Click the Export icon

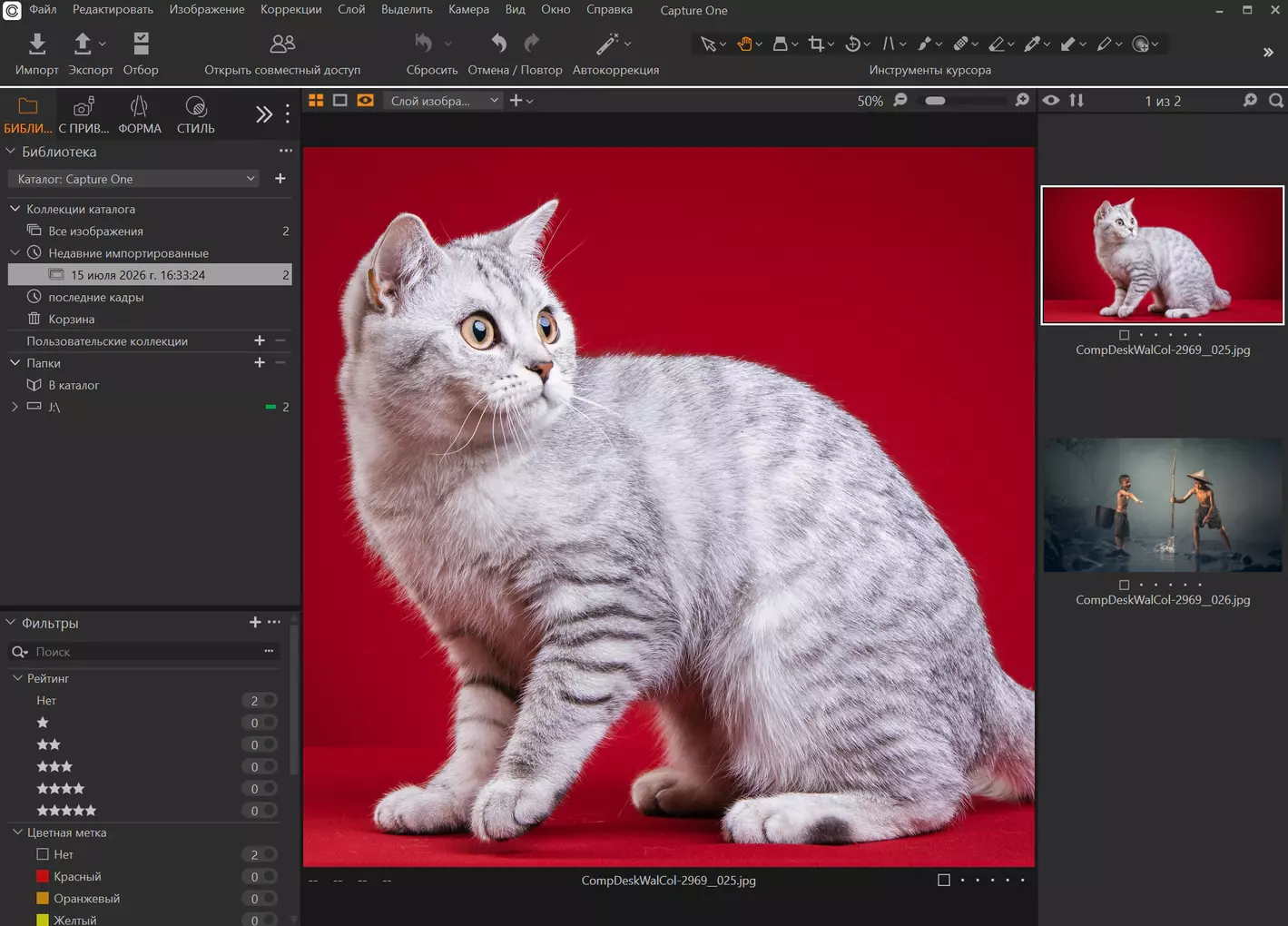pos(83,44)
